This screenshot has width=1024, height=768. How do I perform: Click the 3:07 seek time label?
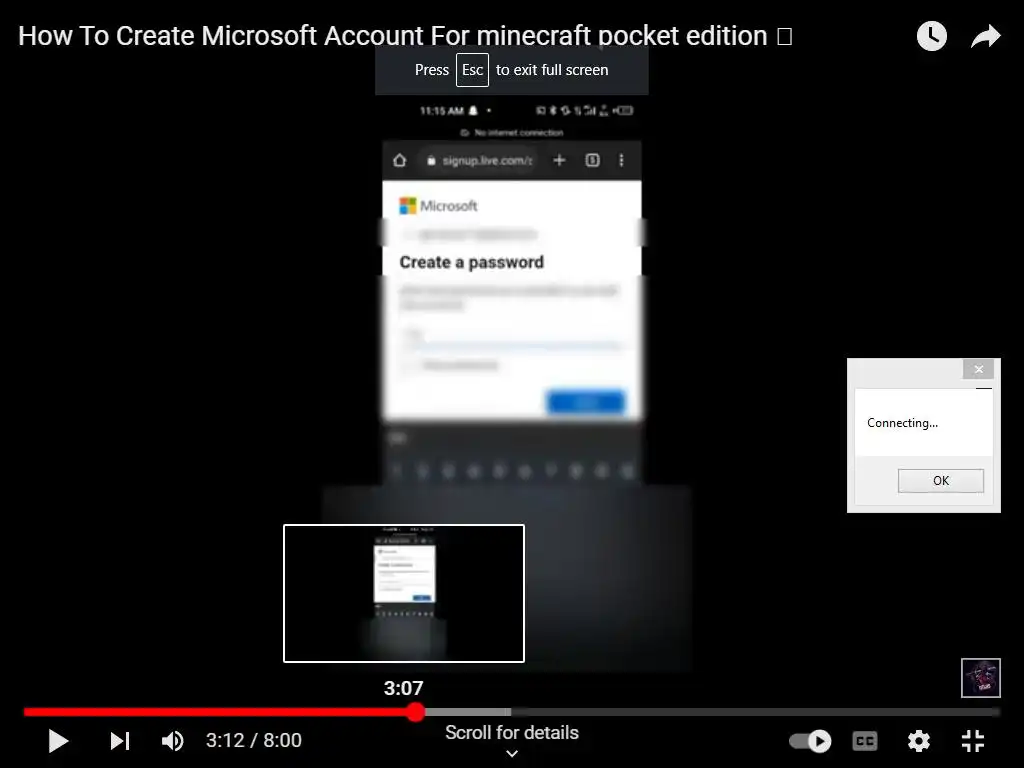pyautogui.click(x=404, y=688)
